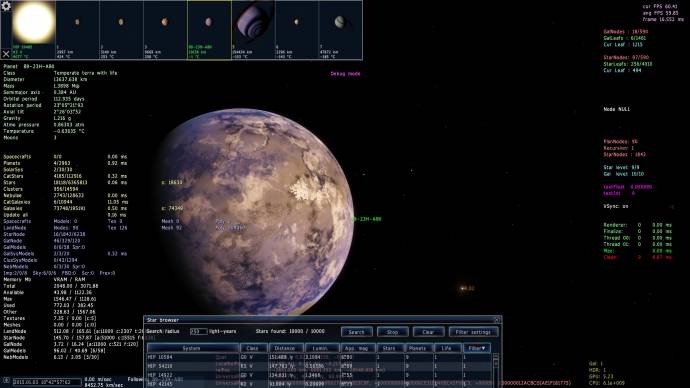
Task: Select the sun thumbnail in system browser
Action: coord(34,30)
